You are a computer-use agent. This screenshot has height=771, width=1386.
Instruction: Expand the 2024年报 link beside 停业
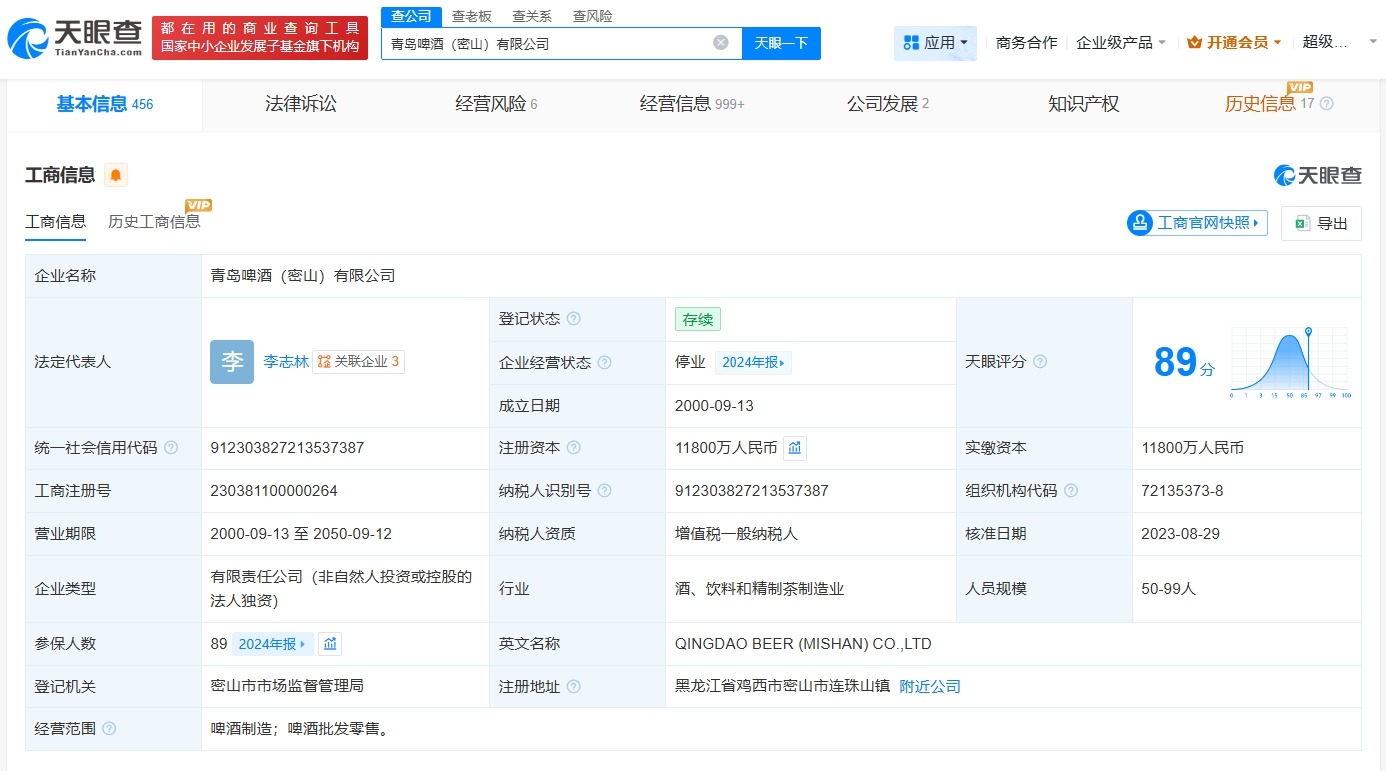[753, 362]
